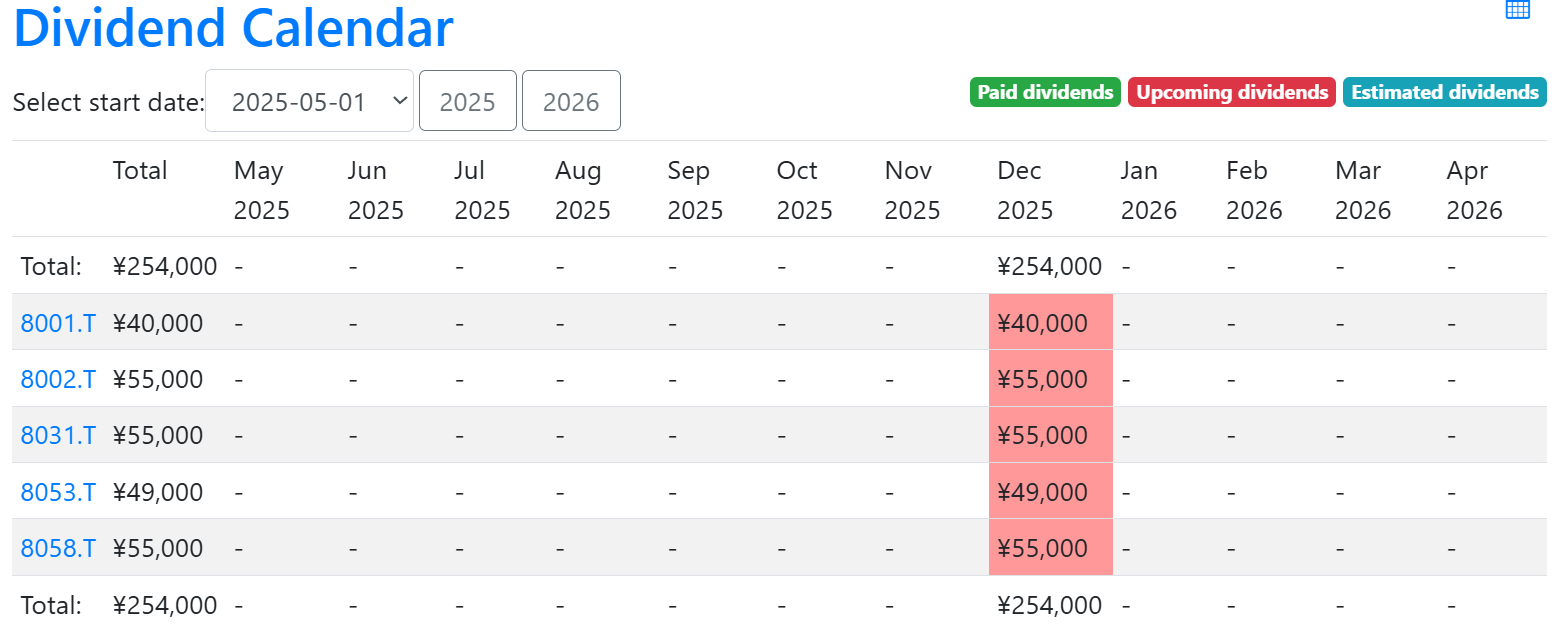Click the table grid icon top right
1554x628 pixels.
point(1517,9)
